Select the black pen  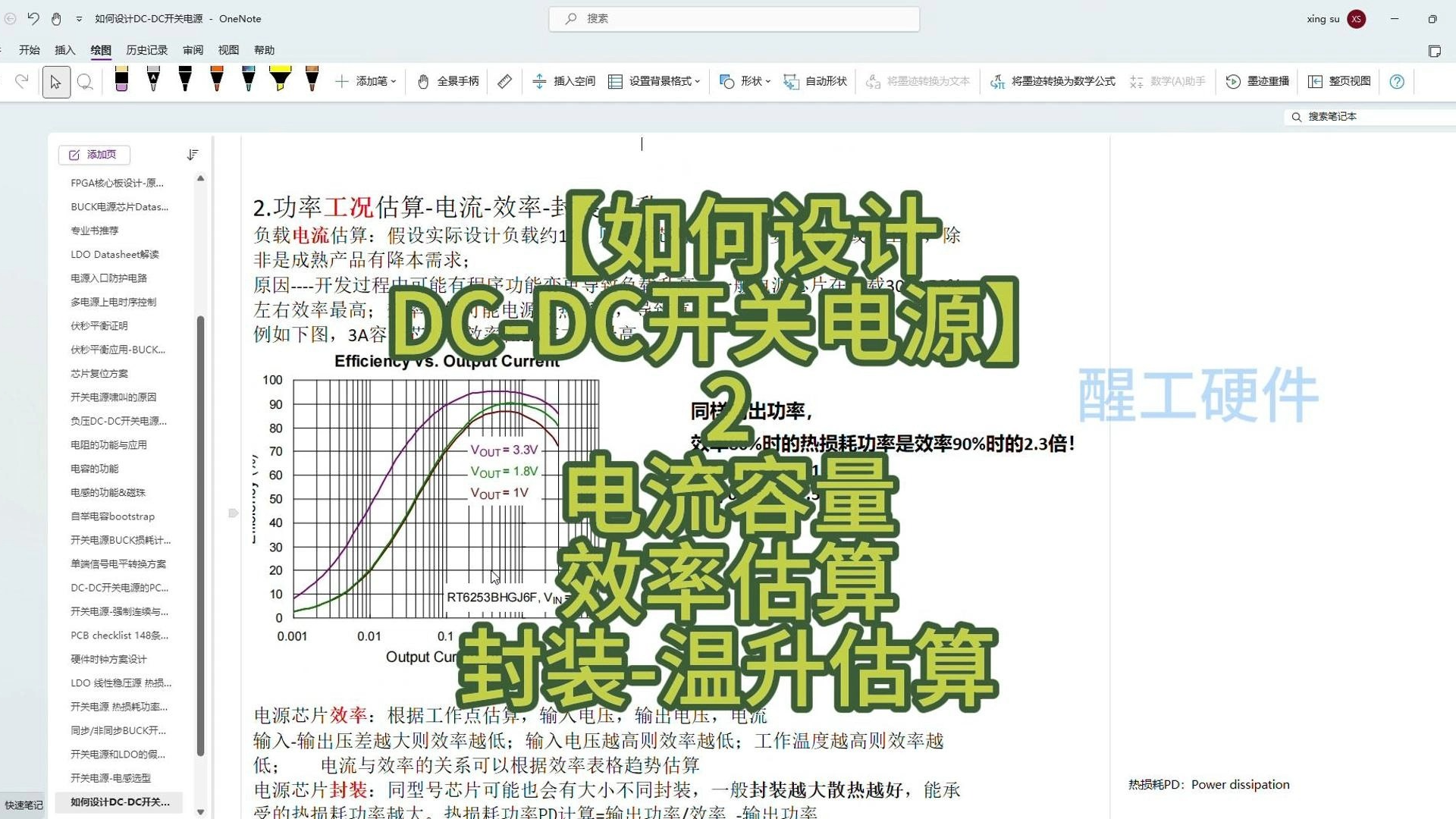(x=185, y=80)
